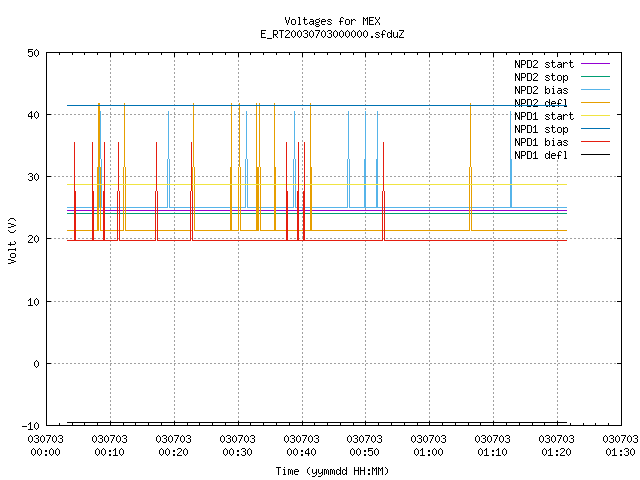Click the 'NPD2 defl' legend label

pyautogui.click(x=541, y=103)
